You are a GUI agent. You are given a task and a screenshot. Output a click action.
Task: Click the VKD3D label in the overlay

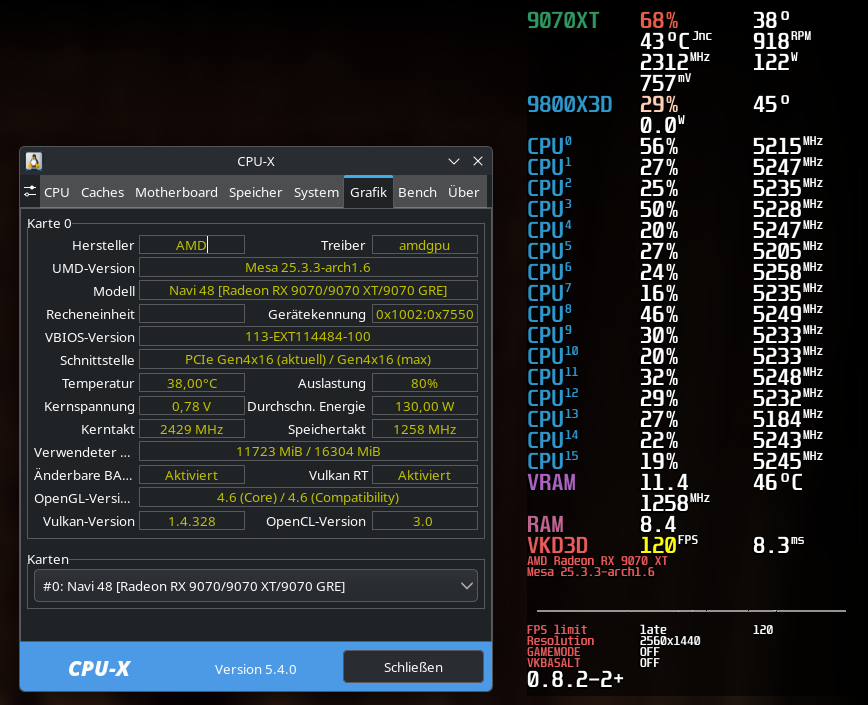click(x=557, y=545)
